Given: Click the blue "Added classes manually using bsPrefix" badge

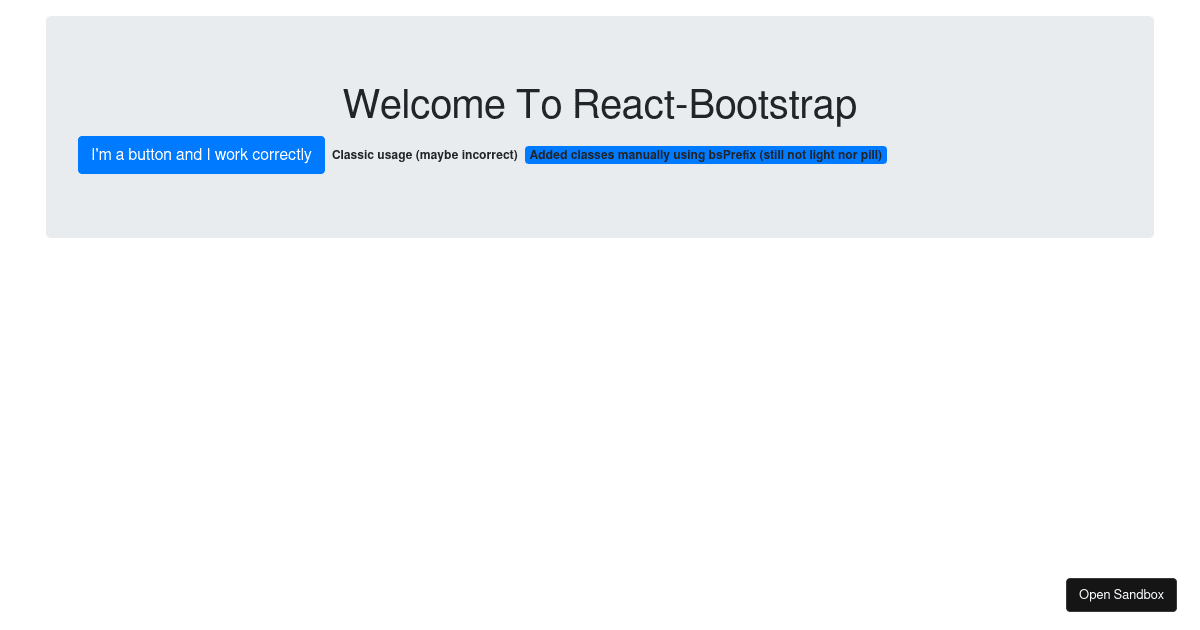Looking at the screenshot, I should click(706, 155).
